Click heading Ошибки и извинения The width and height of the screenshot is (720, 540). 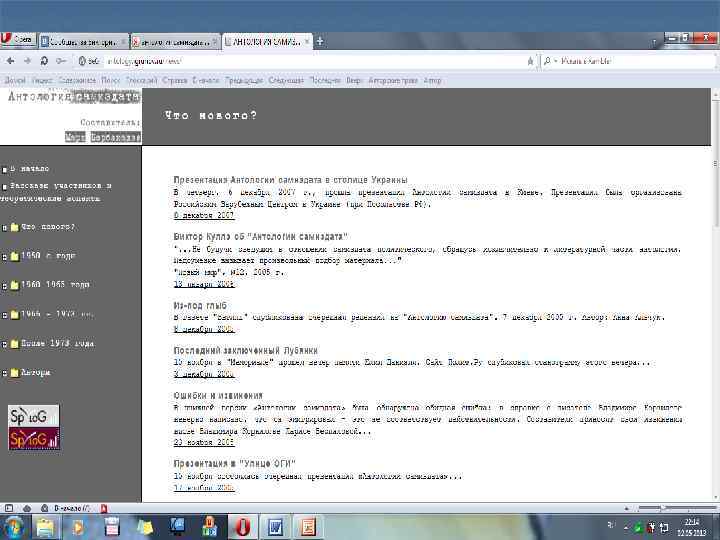218,395
